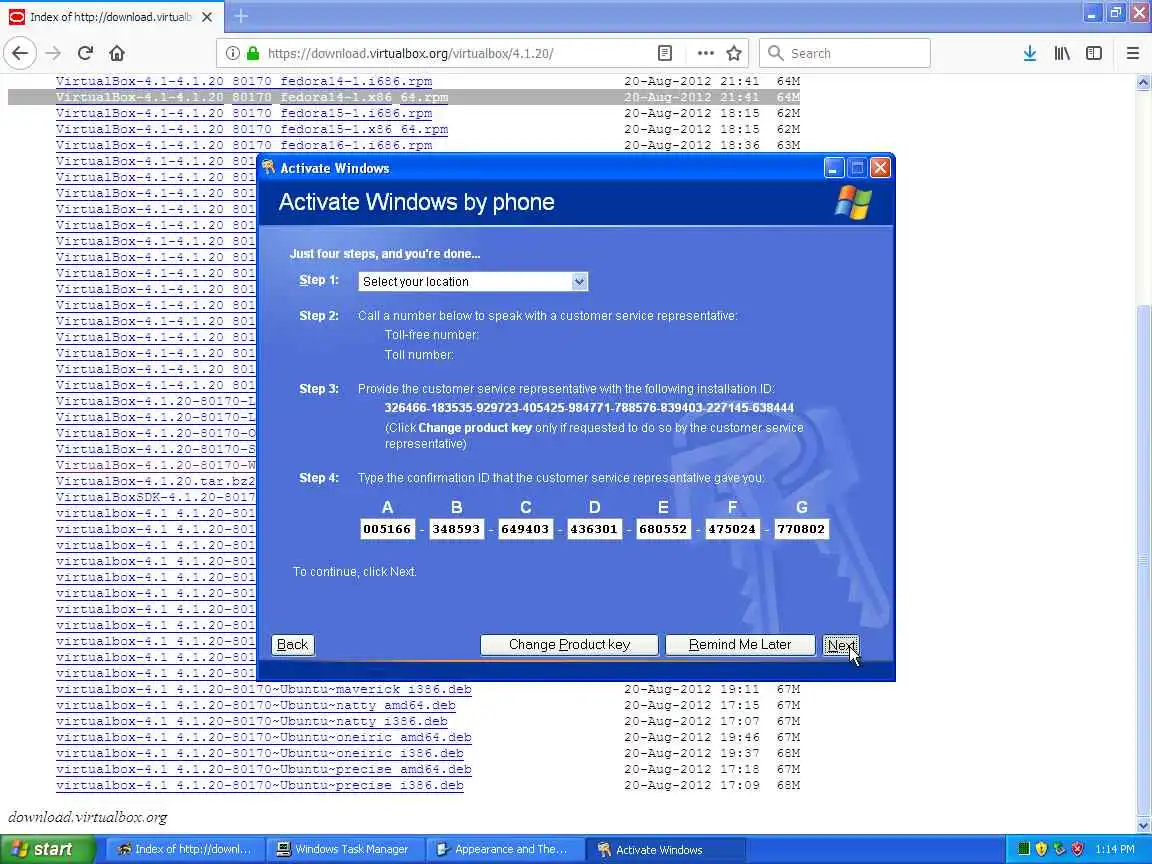Show site information icon in address bar

[x=233, y=53]
